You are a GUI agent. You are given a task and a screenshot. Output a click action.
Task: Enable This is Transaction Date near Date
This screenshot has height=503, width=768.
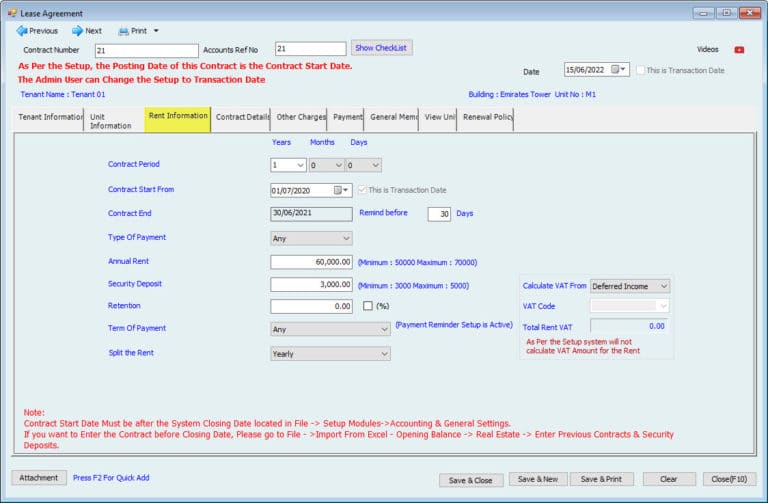(x=641, y=70)
